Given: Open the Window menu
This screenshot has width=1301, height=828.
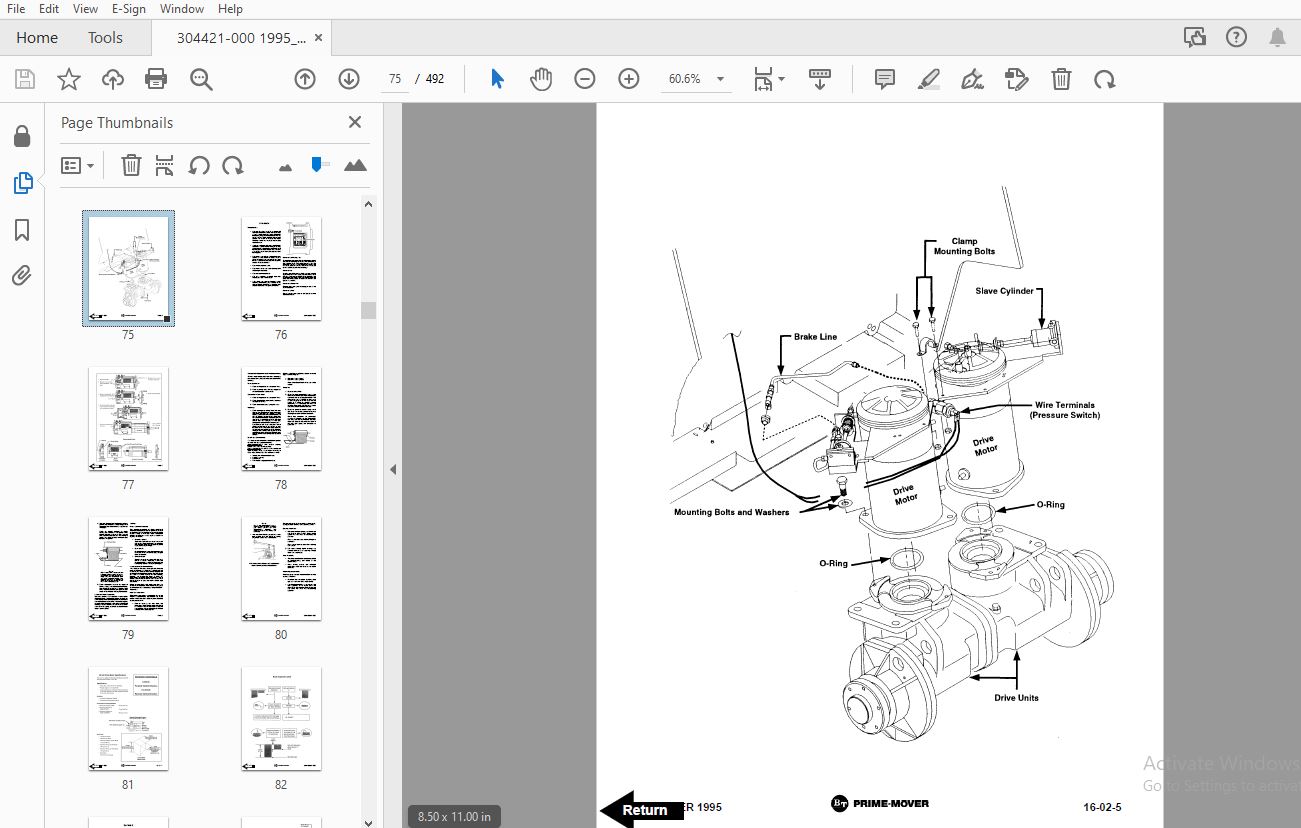Looking at the screenshot, I should click(182, 9).
